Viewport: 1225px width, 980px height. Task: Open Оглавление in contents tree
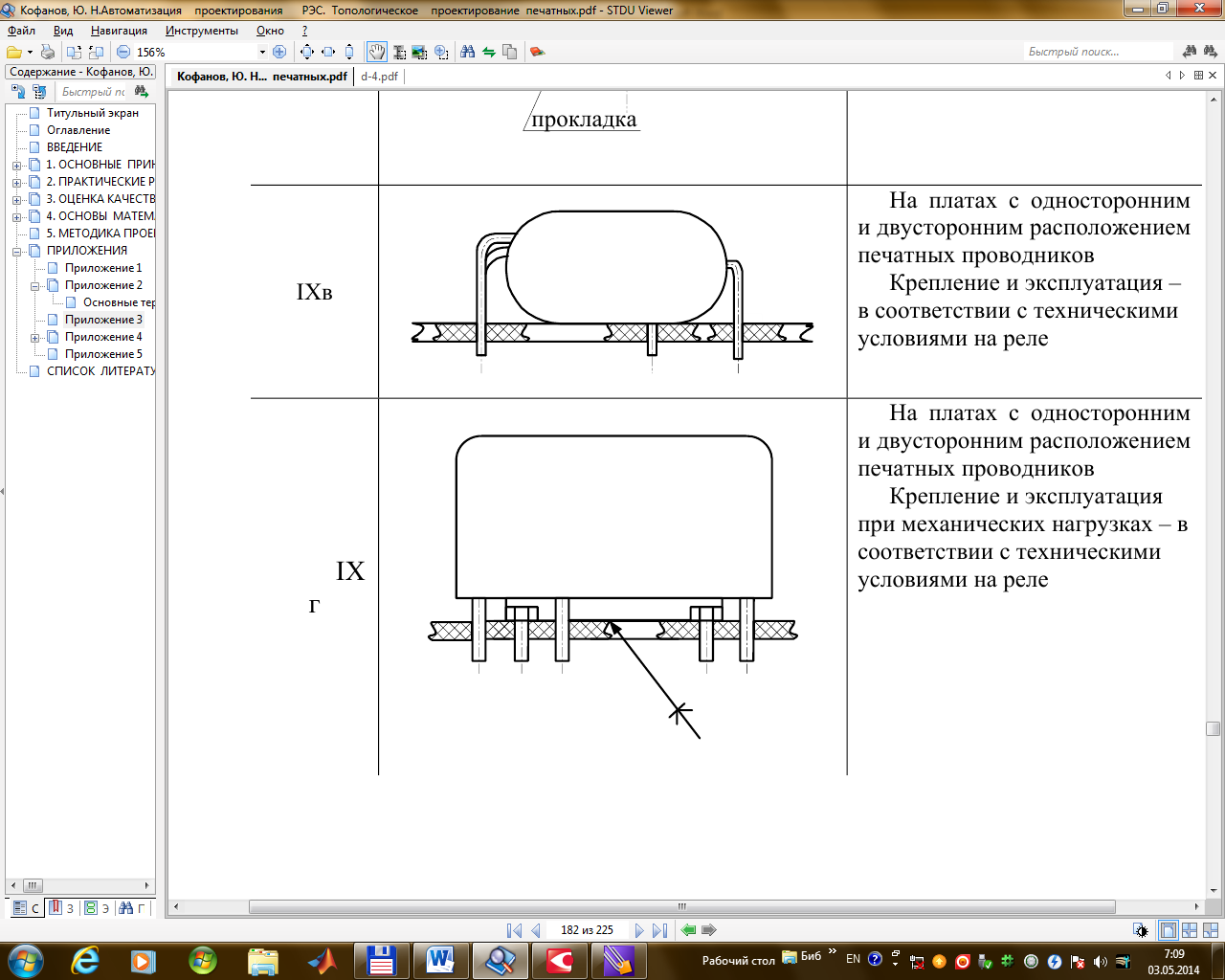tap(78, 130)
